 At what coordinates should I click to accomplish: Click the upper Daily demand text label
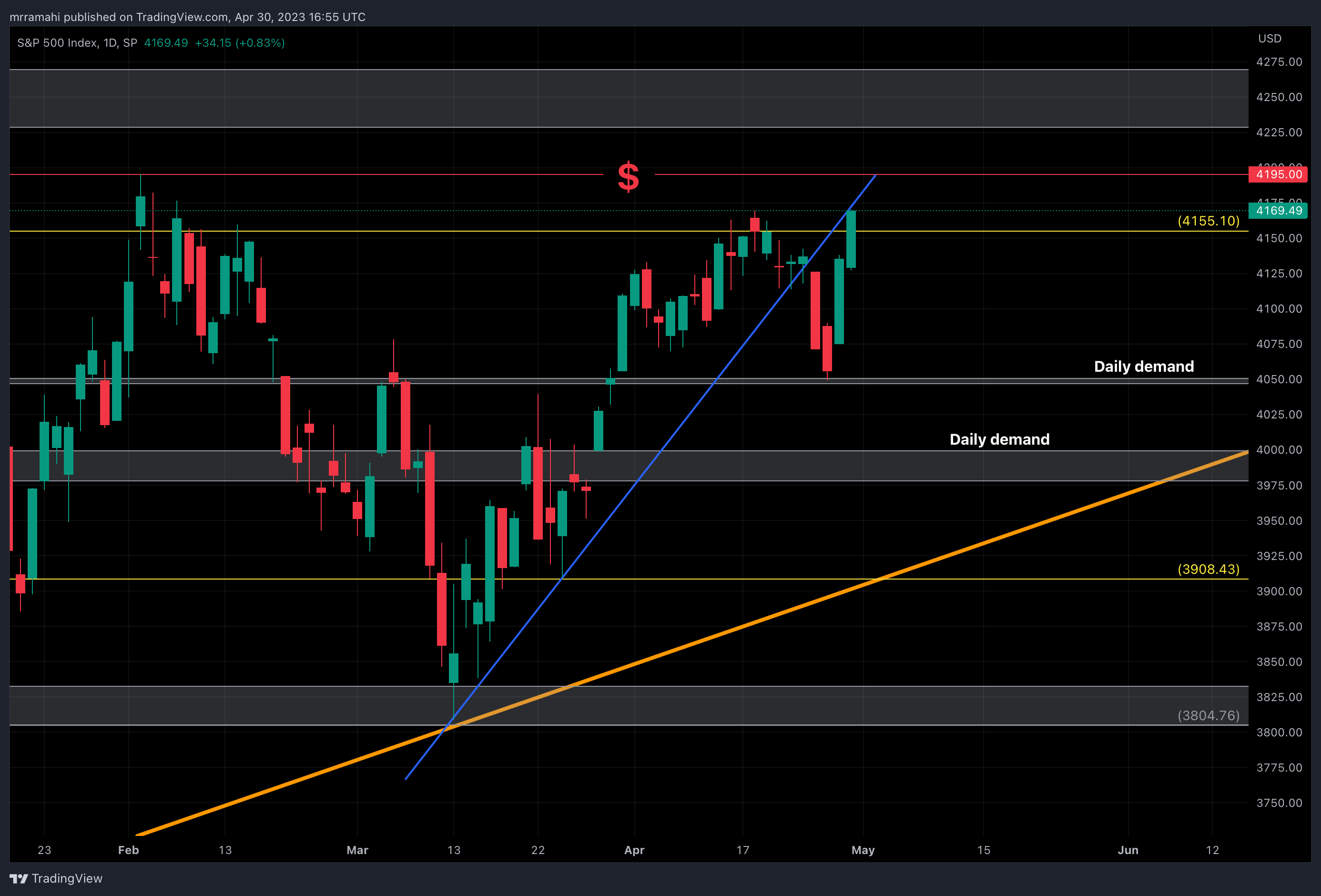click(1144, 366)
